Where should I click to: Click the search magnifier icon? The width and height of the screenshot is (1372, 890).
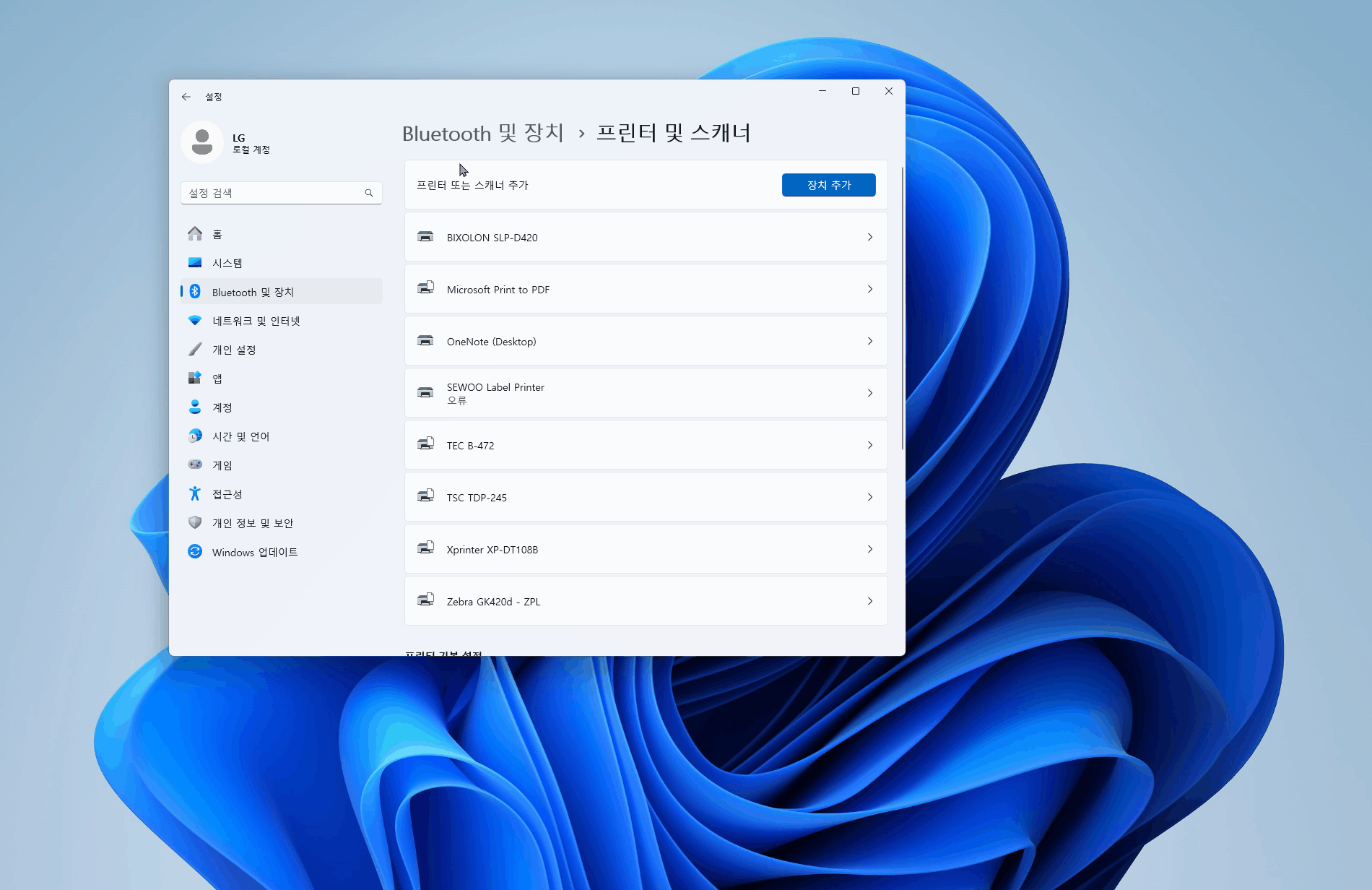(x=369, y=193)
